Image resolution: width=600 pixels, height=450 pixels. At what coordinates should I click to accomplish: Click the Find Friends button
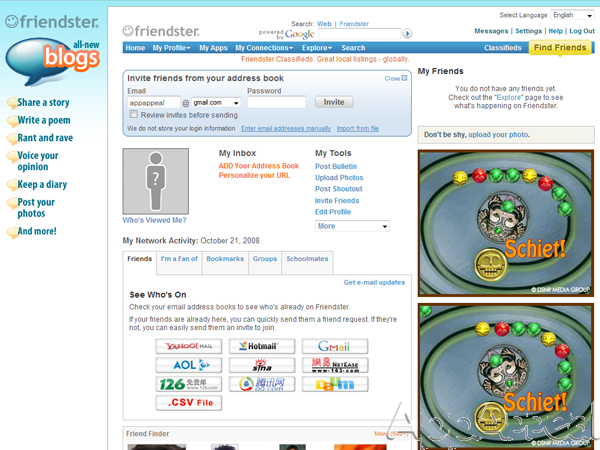(560, 48)
